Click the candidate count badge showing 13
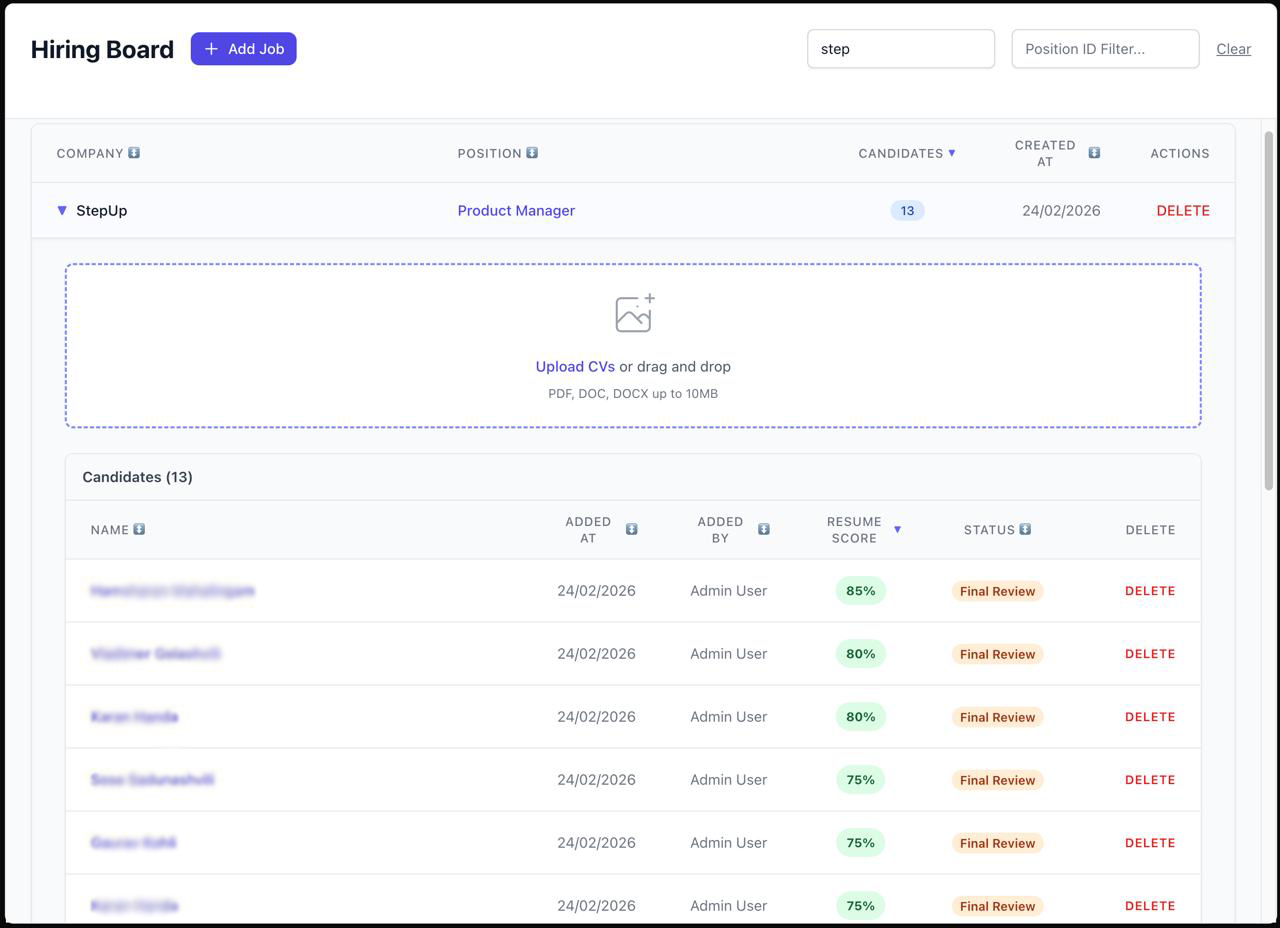The width and height of the screenshot is (1280, 928). click(907, 210)
